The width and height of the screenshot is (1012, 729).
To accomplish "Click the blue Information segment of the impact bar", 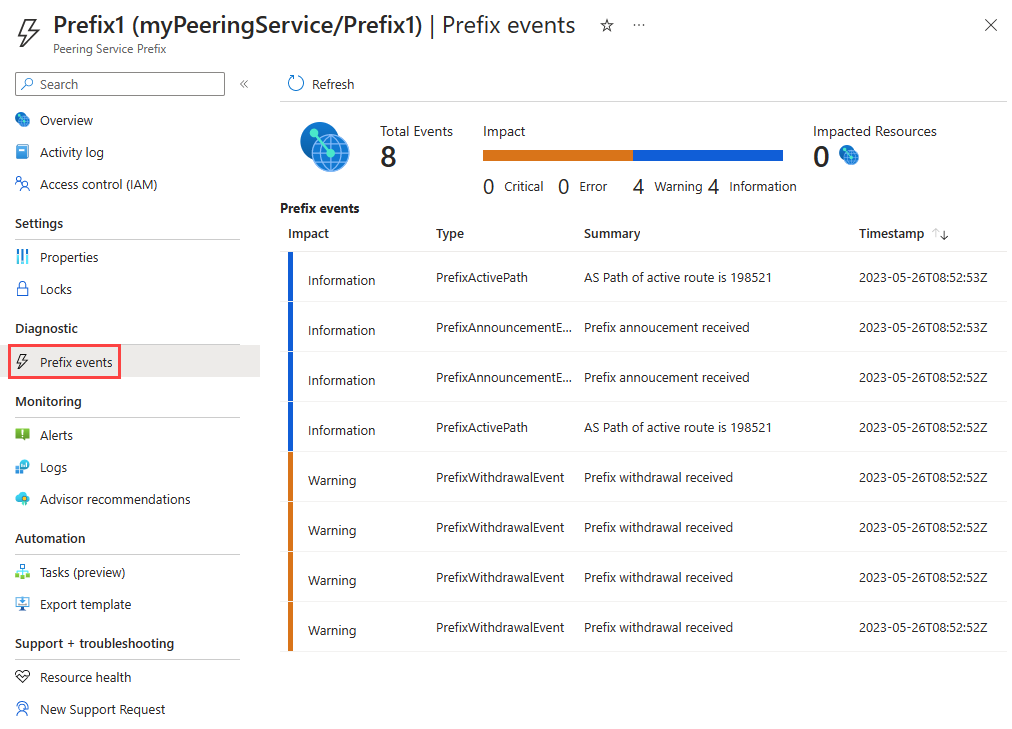I will click(708, 156).
